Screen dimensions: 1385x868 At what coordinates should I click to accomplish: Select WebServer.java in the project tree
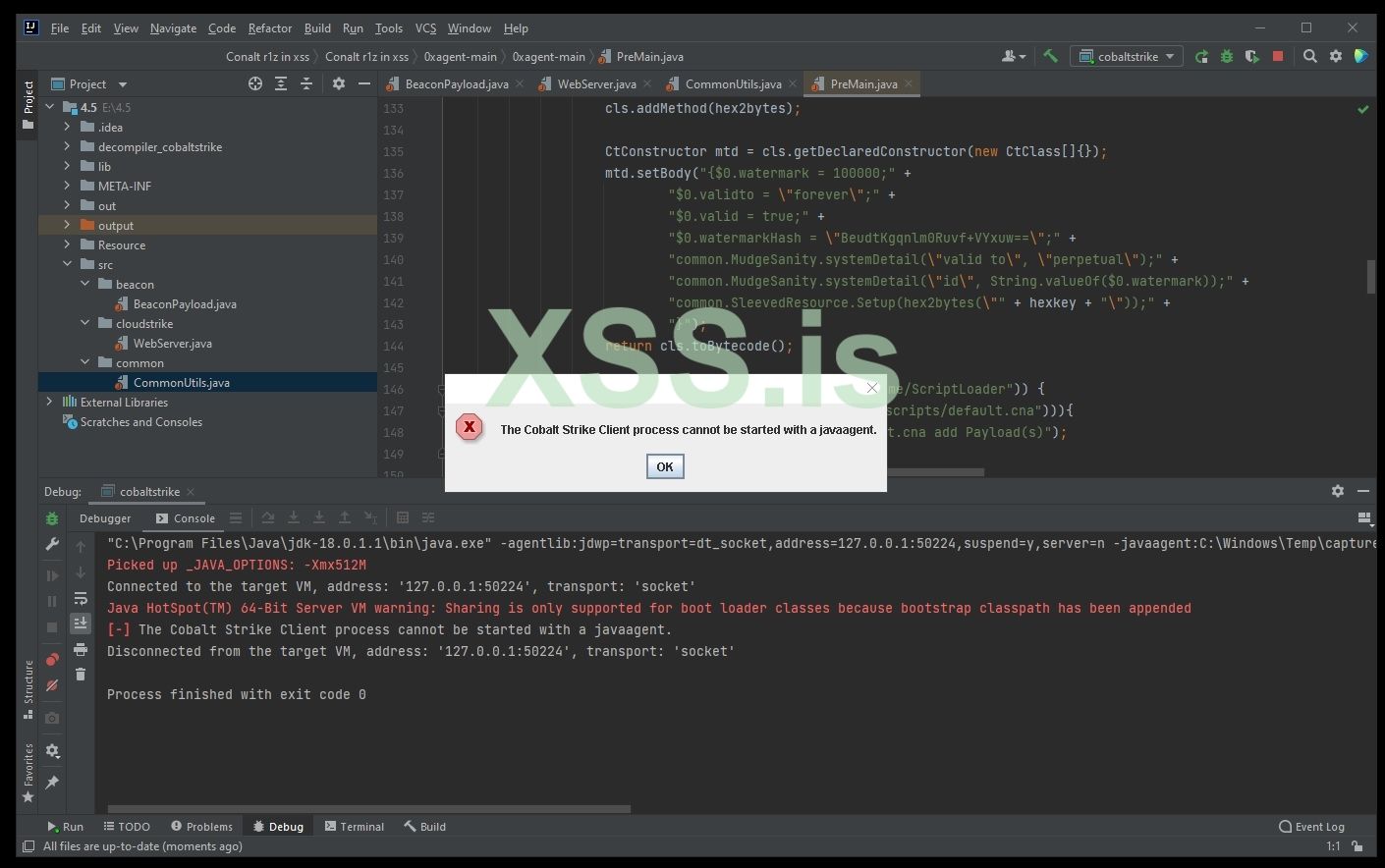(x=172, y=343)
